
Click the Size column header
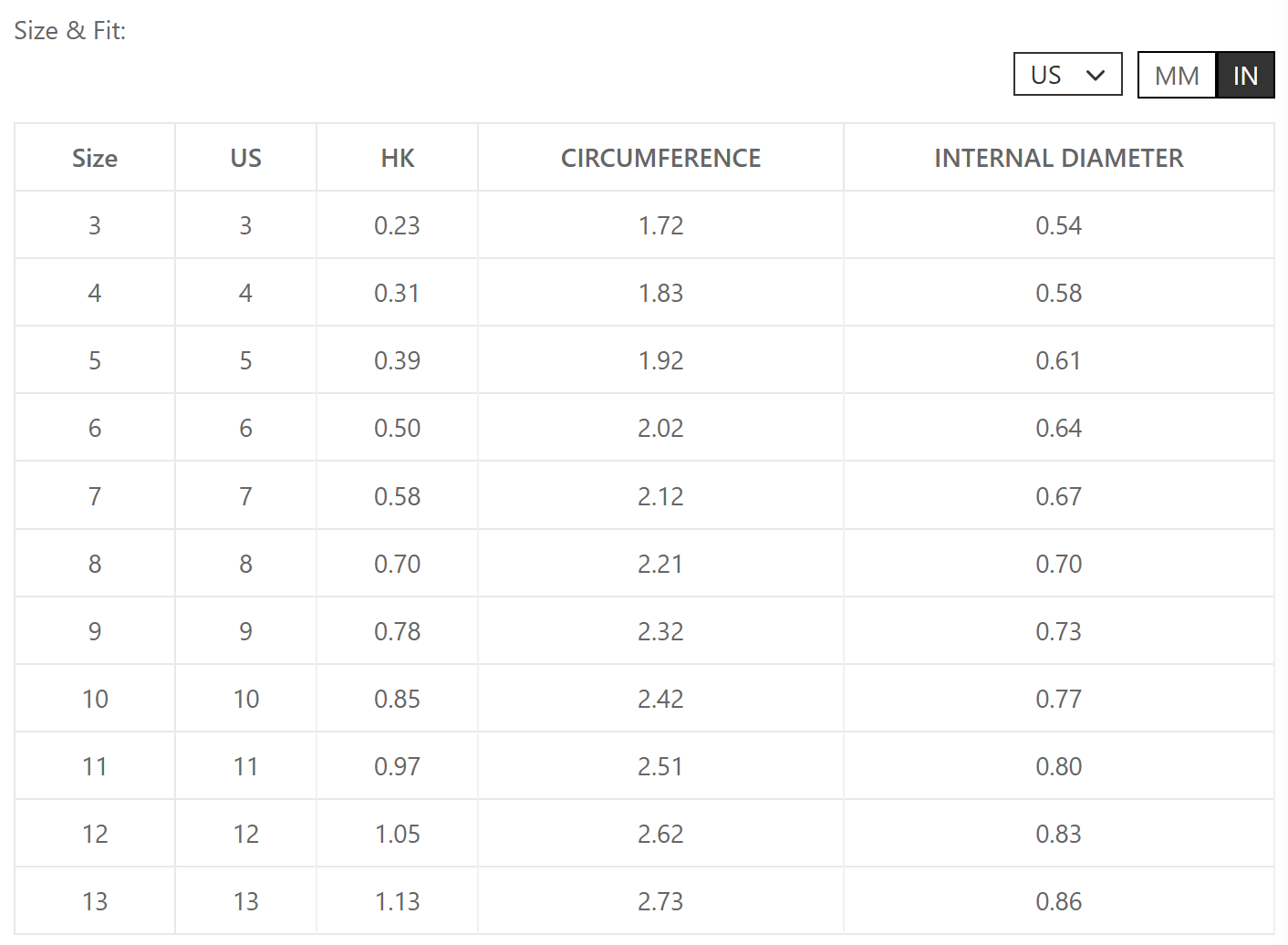click(x=95, y=158)
